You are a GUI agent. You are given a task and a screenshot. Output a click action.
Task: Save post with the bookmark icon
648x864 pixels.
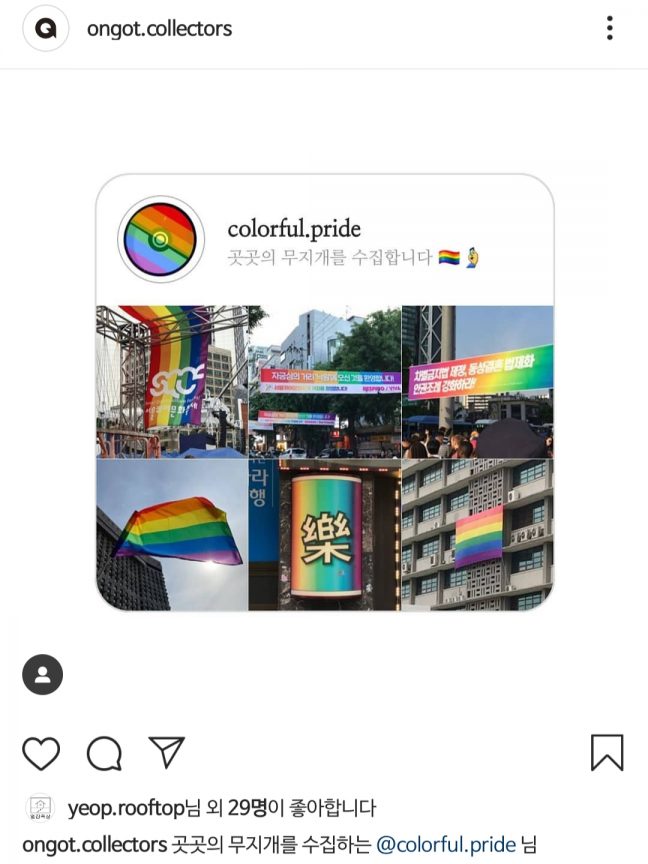point(607,752)
